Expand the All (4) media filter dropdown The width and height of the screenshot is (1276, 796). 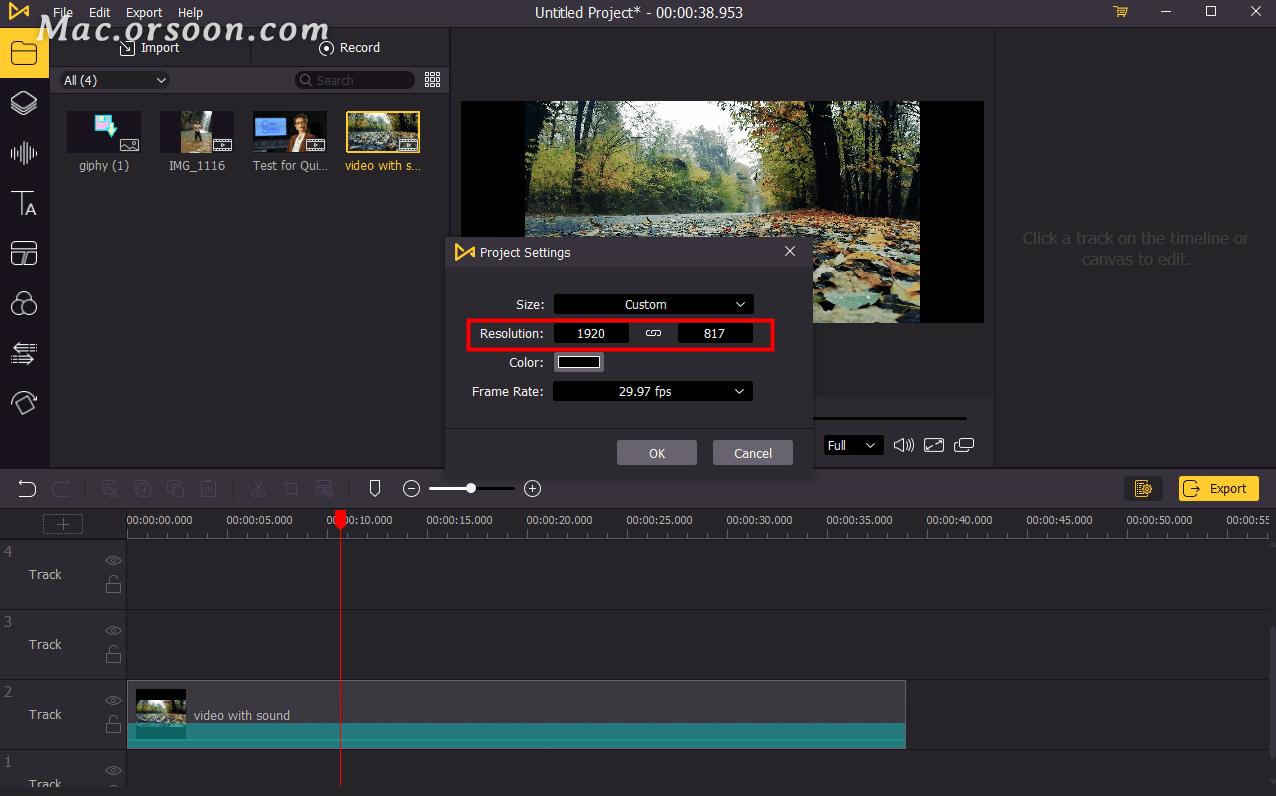pos(112,79)
